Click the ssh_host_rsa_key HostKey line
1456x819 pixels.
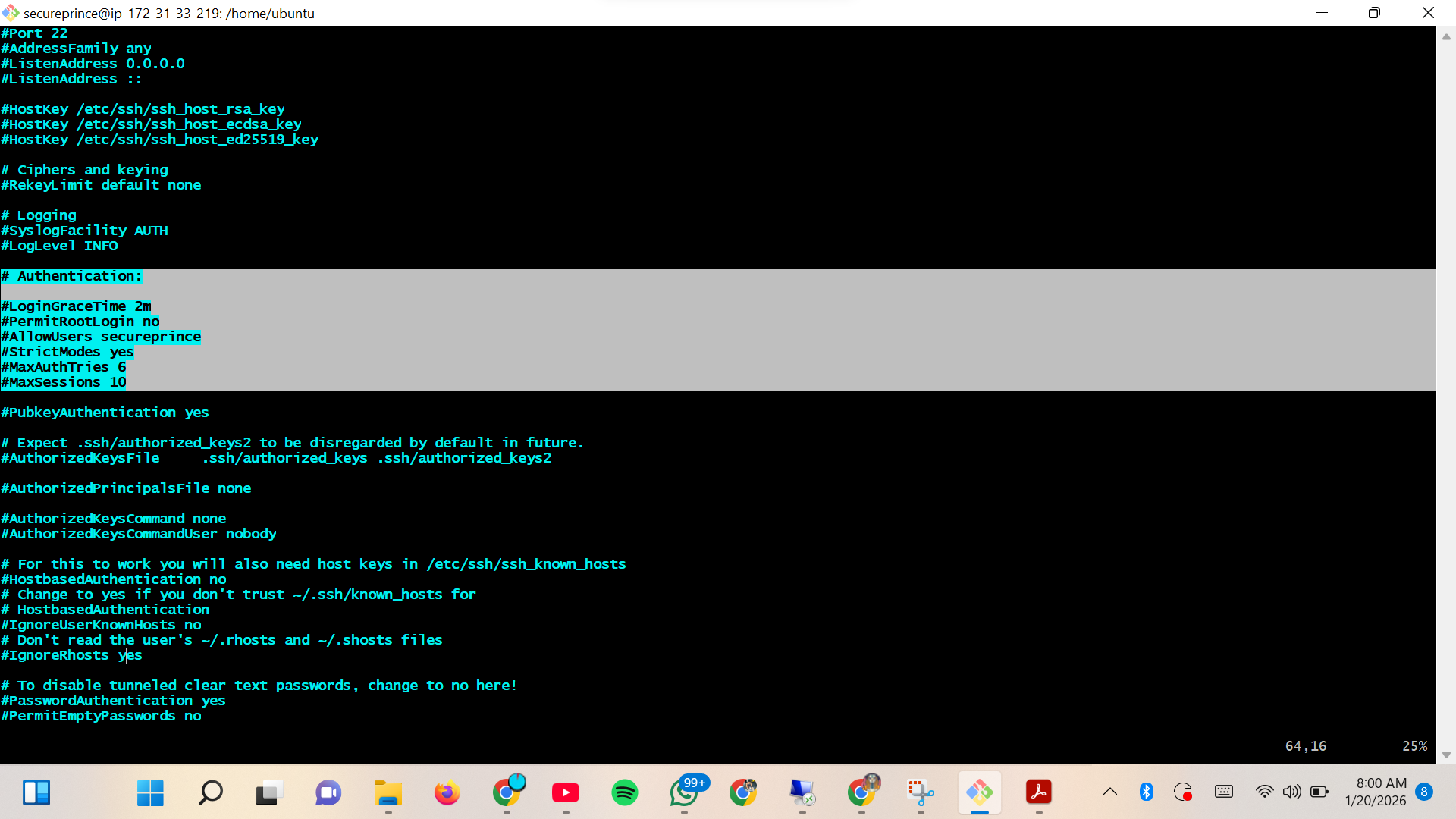[x=143, y=109]
